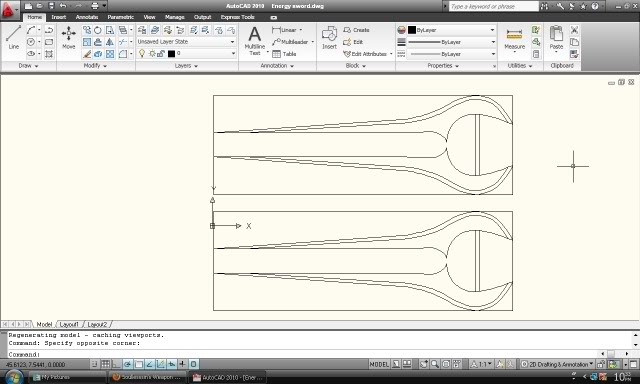Click the Erase tool in Modify panel
Viewport: 640px width, 384px height.
point(87,53)
